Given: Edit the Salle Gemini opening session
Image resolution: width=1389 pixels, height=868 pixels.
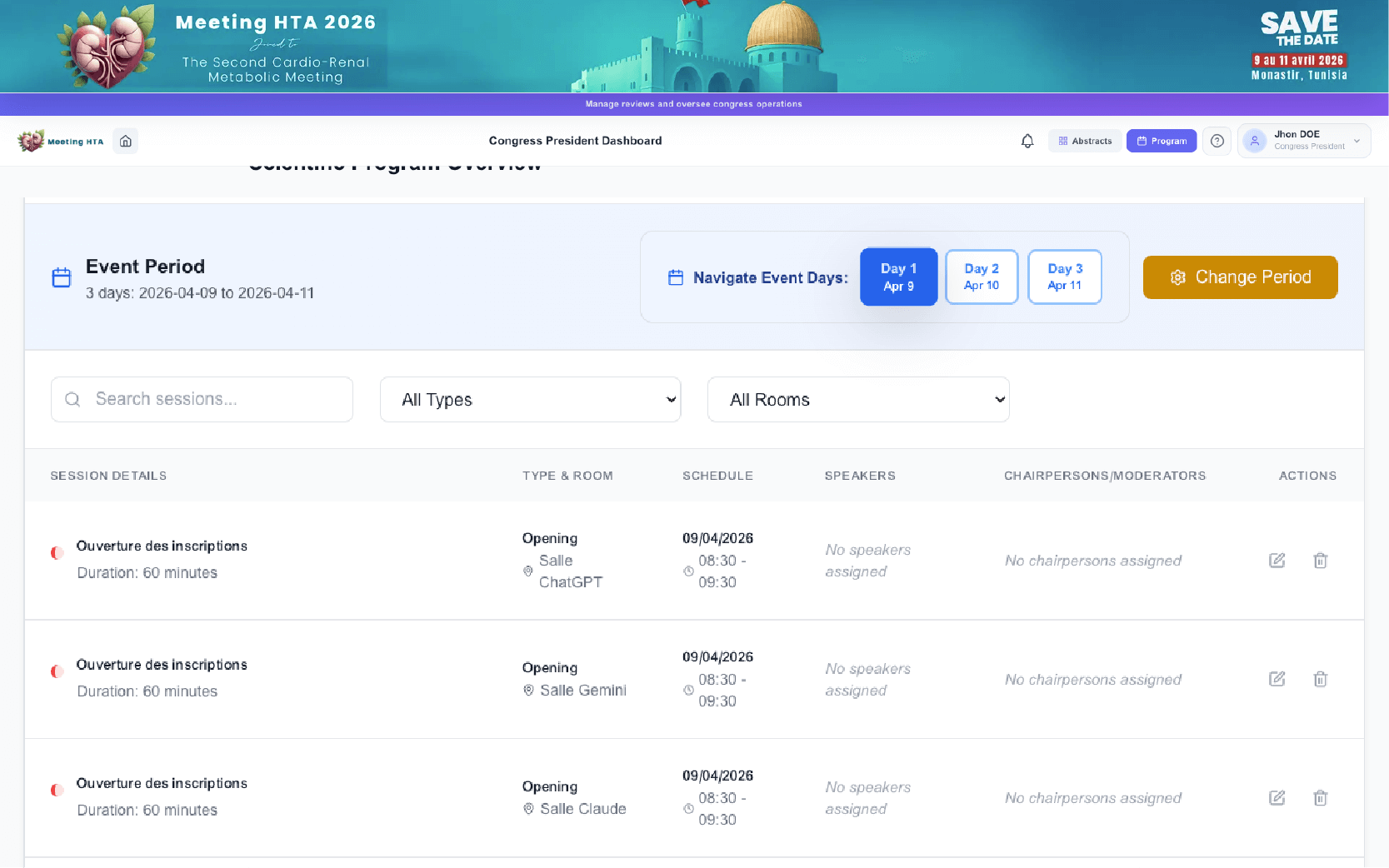Looking at the screenshot, I should (1277, 679).
